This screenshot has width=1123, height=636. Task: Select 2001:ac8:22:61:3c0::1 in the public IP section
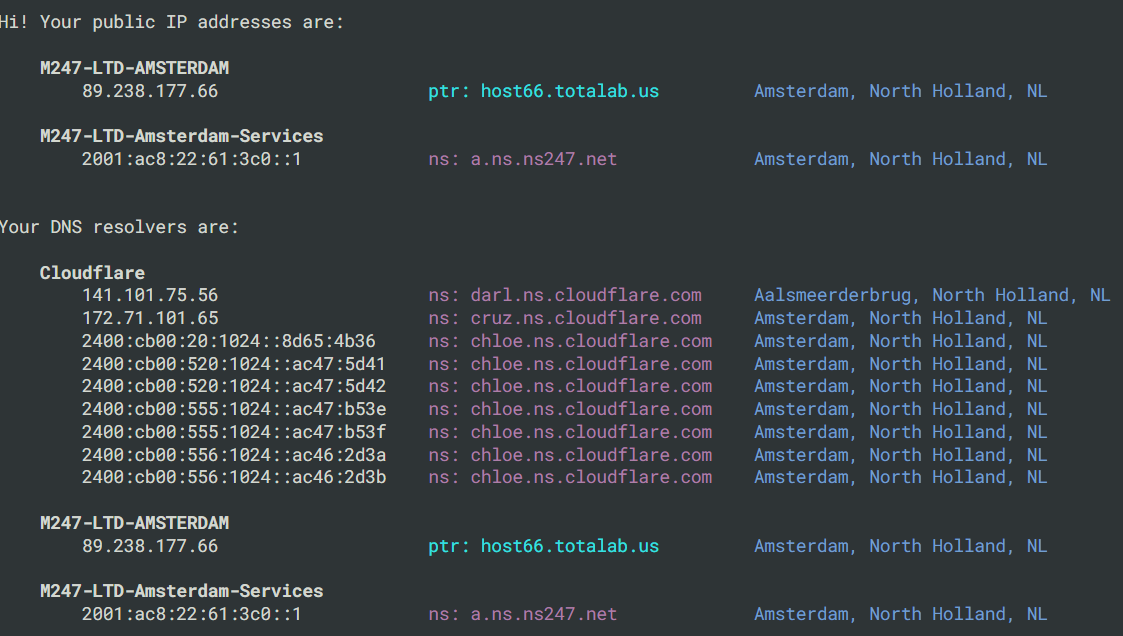tap(191, 159)
